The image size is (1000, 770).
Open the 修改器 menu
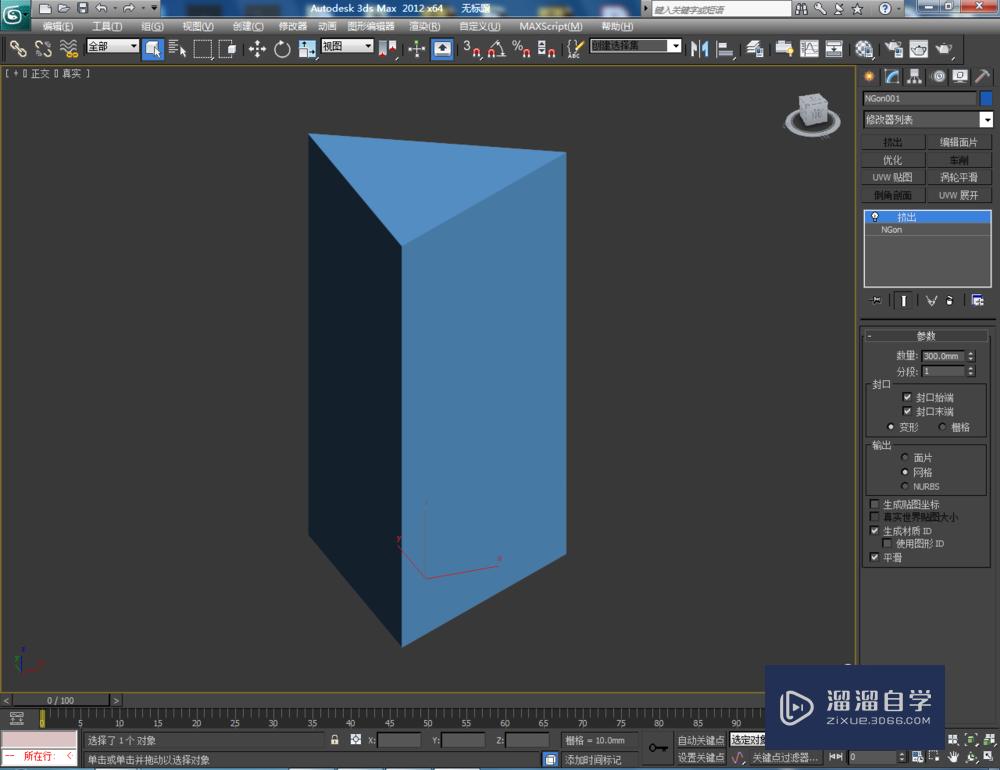click(x=292, y=26)
